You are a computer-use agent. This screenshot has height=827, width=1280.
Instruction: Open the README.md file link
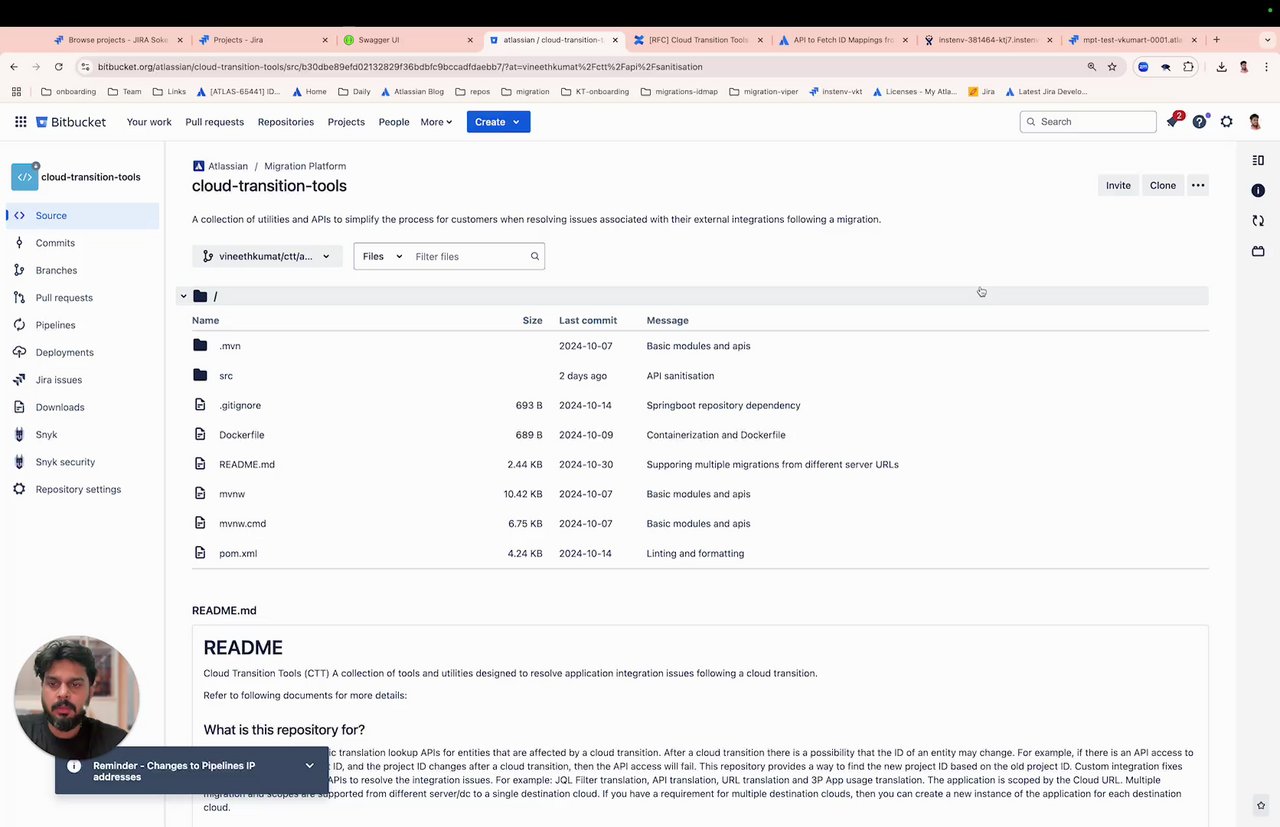click(247, 465)
